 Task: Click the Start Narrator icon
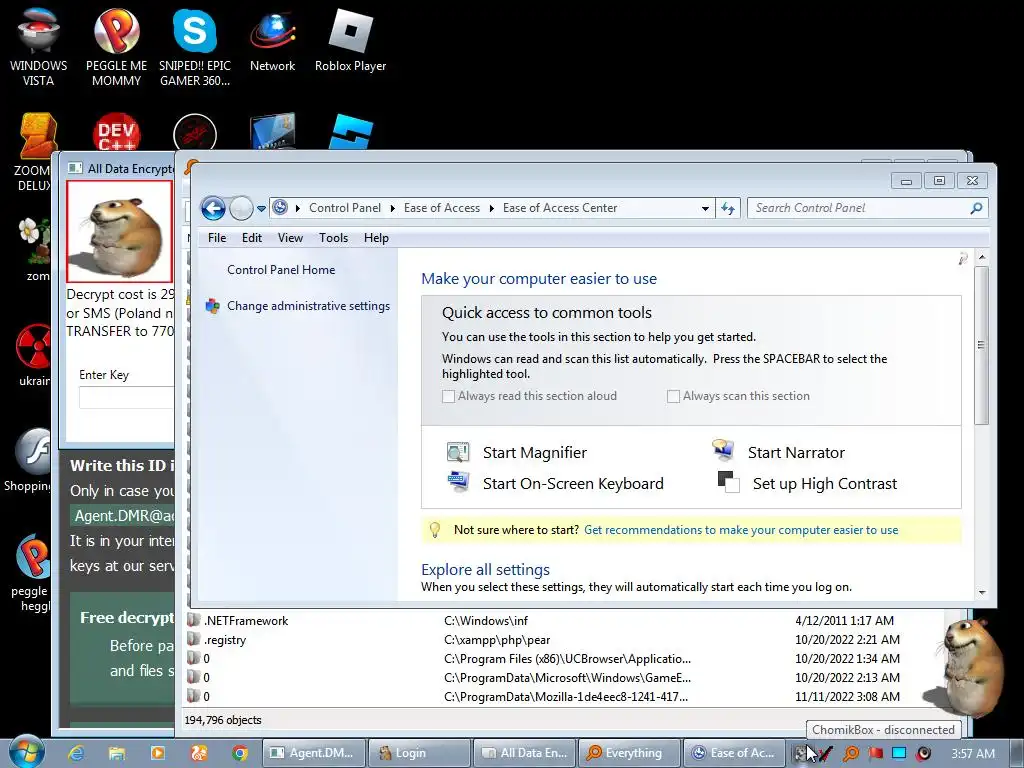point(723,451)
